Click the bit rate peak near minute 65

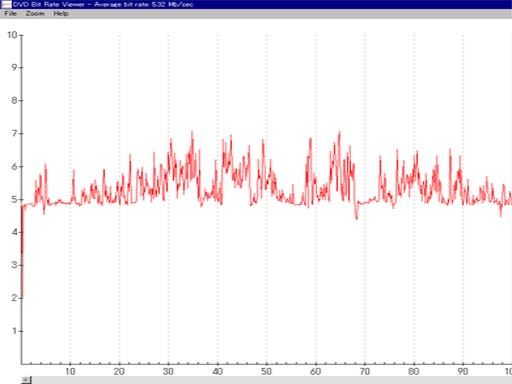340,133
